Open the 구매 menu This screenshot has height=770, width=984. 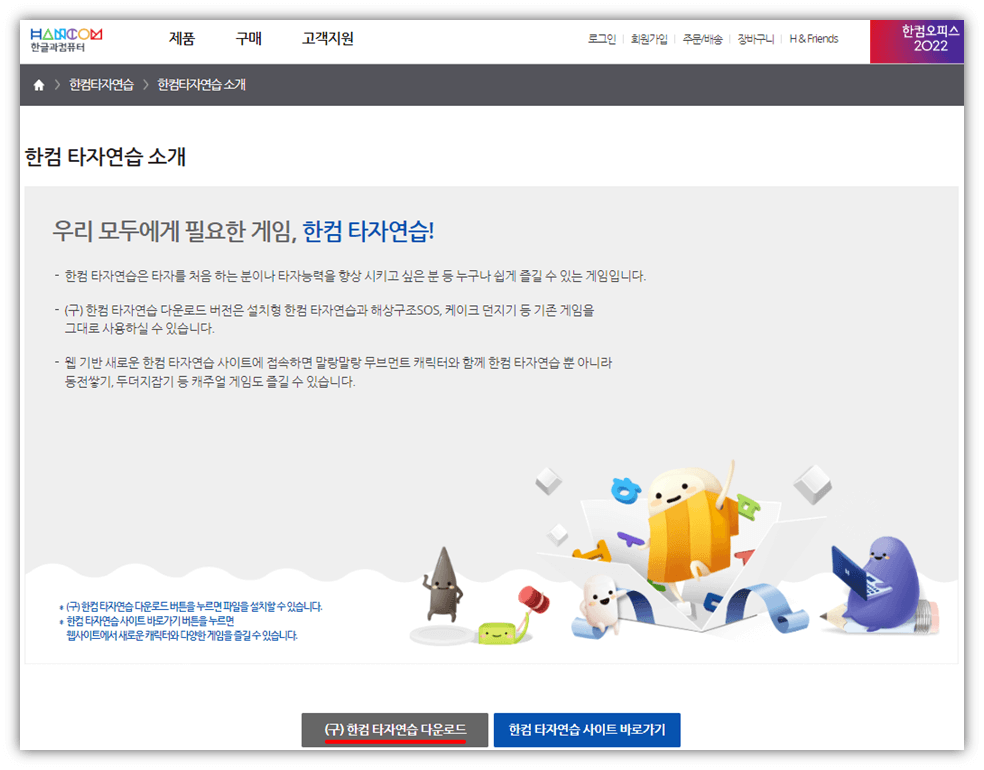point(249,39)
